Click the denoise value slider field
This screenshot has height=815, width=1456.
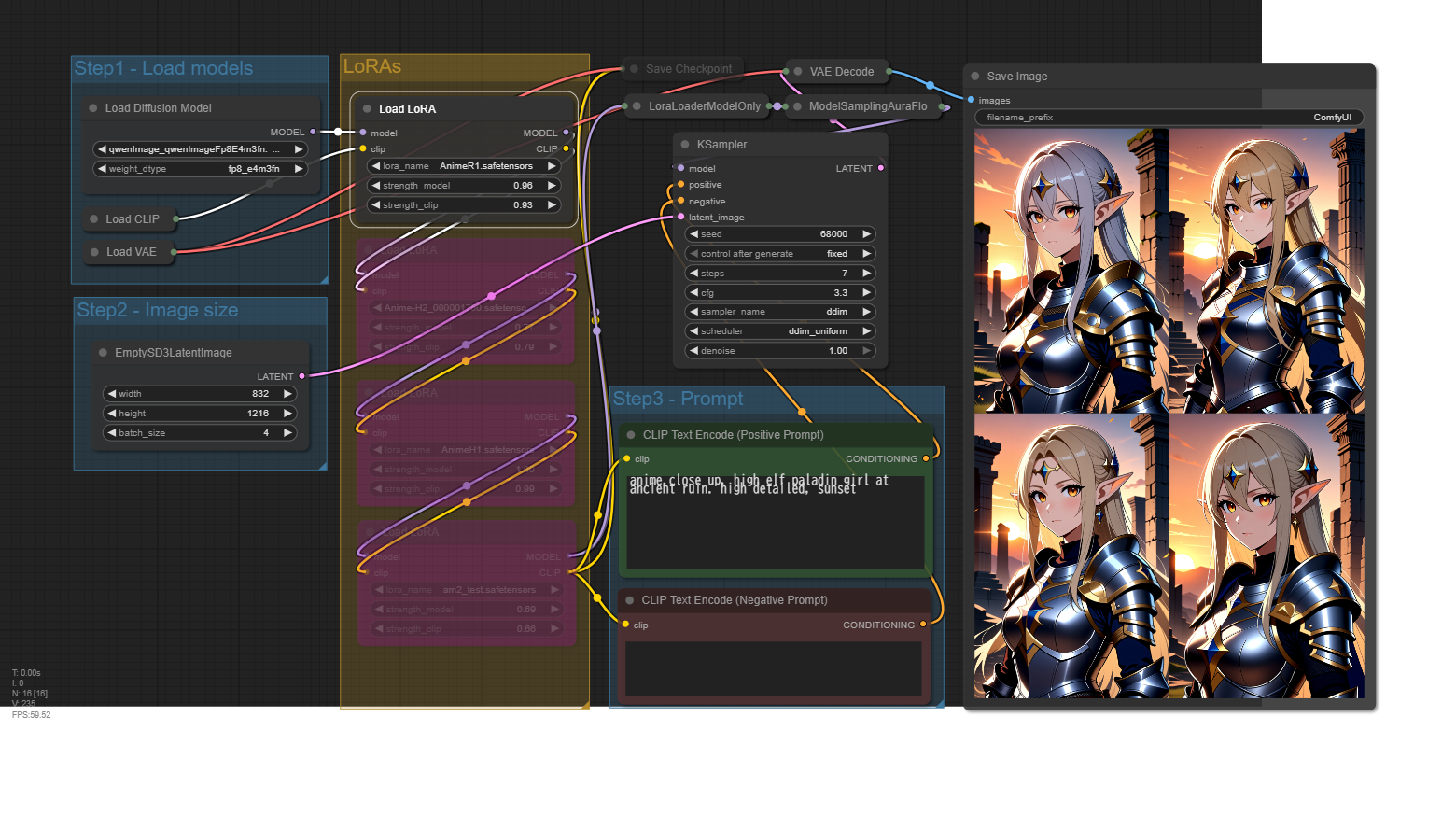tap(779, 351)
